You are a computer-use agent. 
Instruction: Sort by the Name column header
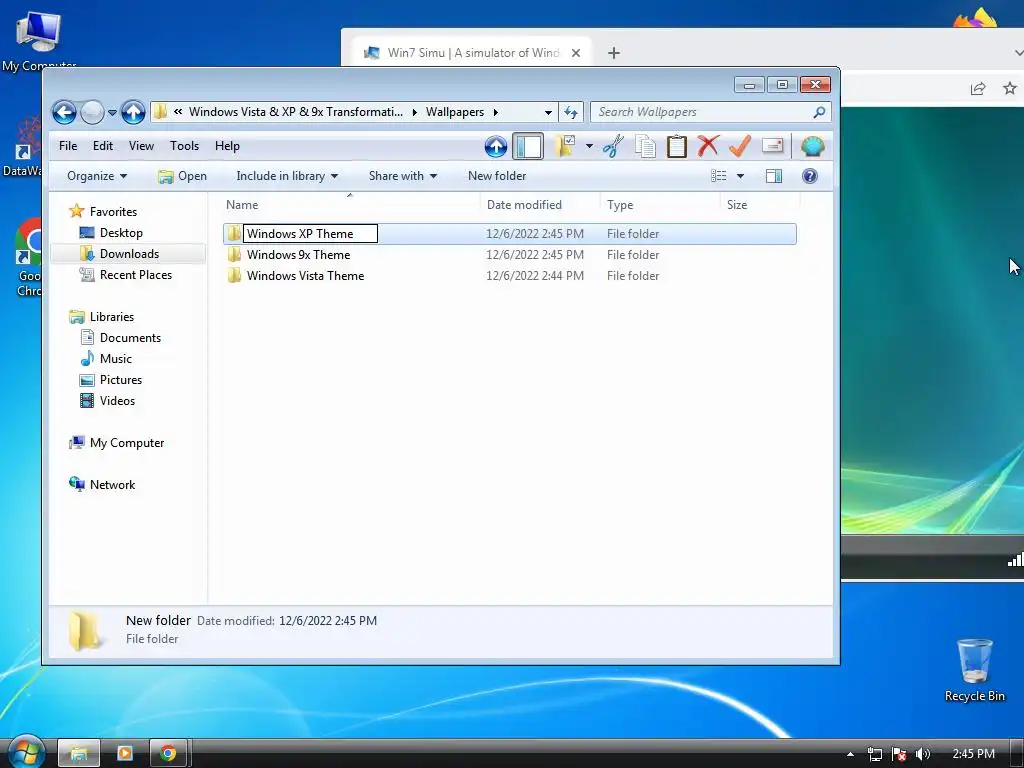click(x=349, y=204)
